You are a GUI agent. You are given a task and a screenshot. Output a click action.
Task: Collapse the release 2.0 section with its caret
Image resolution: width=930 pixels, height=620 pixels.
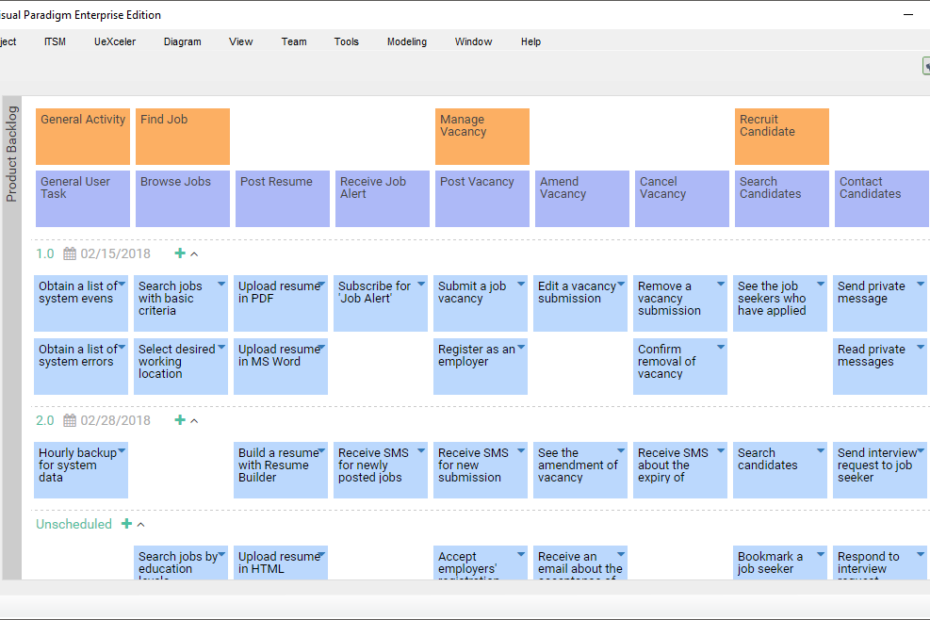[x=194, y=422]
